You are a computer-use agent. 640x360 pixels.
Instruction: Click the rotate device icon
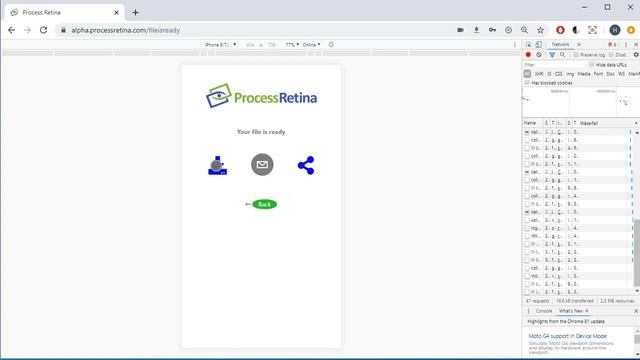pos(331,44)
